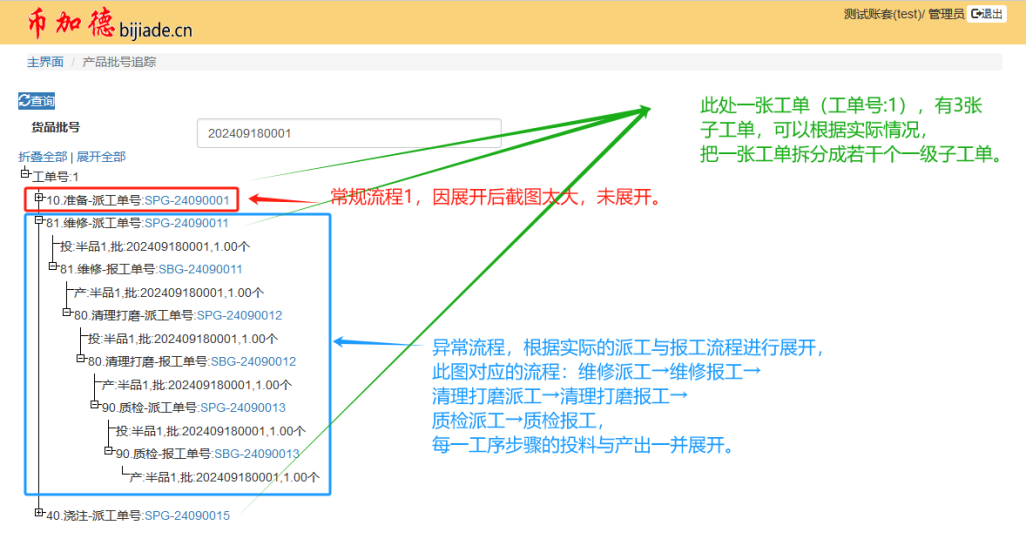This screenshot has width=1027, height=533.
Task: Expand the 10.准备 dispatch order node
Action: [40, 199]
